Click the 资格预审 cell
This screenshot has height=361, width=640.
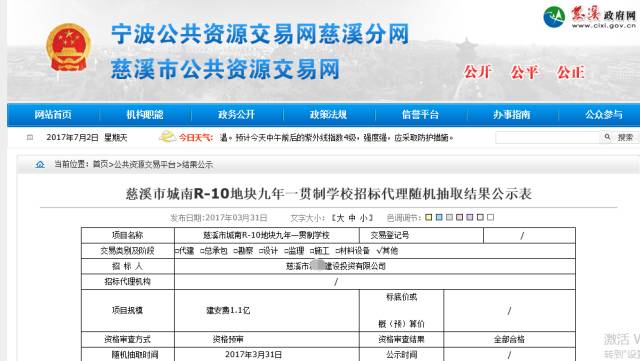click(267, 339)
